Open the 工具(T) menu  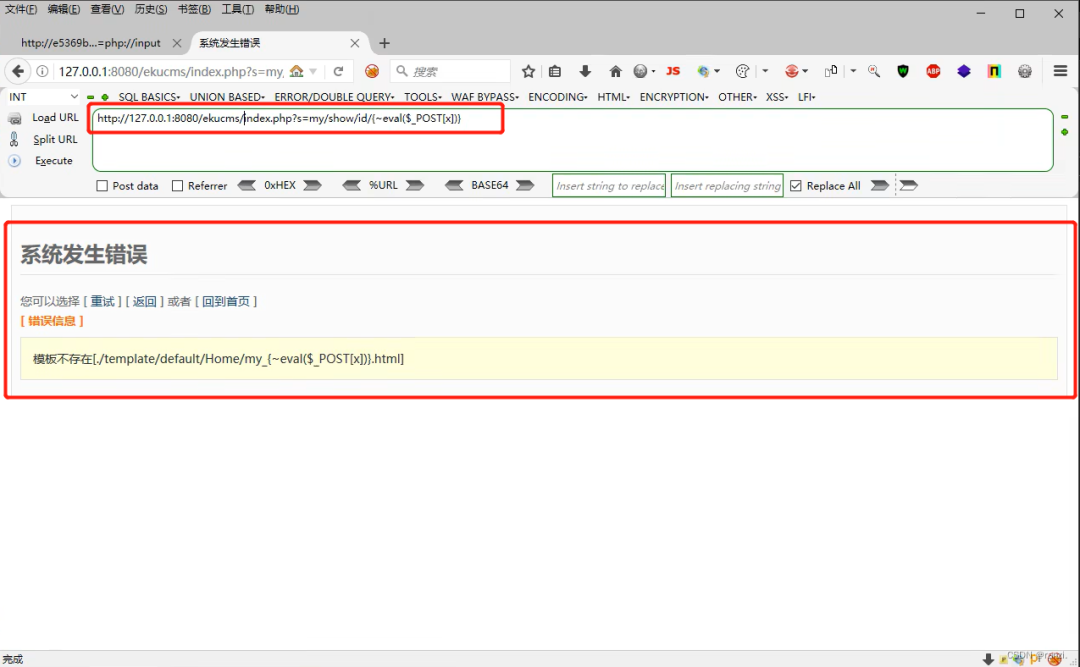237,10
